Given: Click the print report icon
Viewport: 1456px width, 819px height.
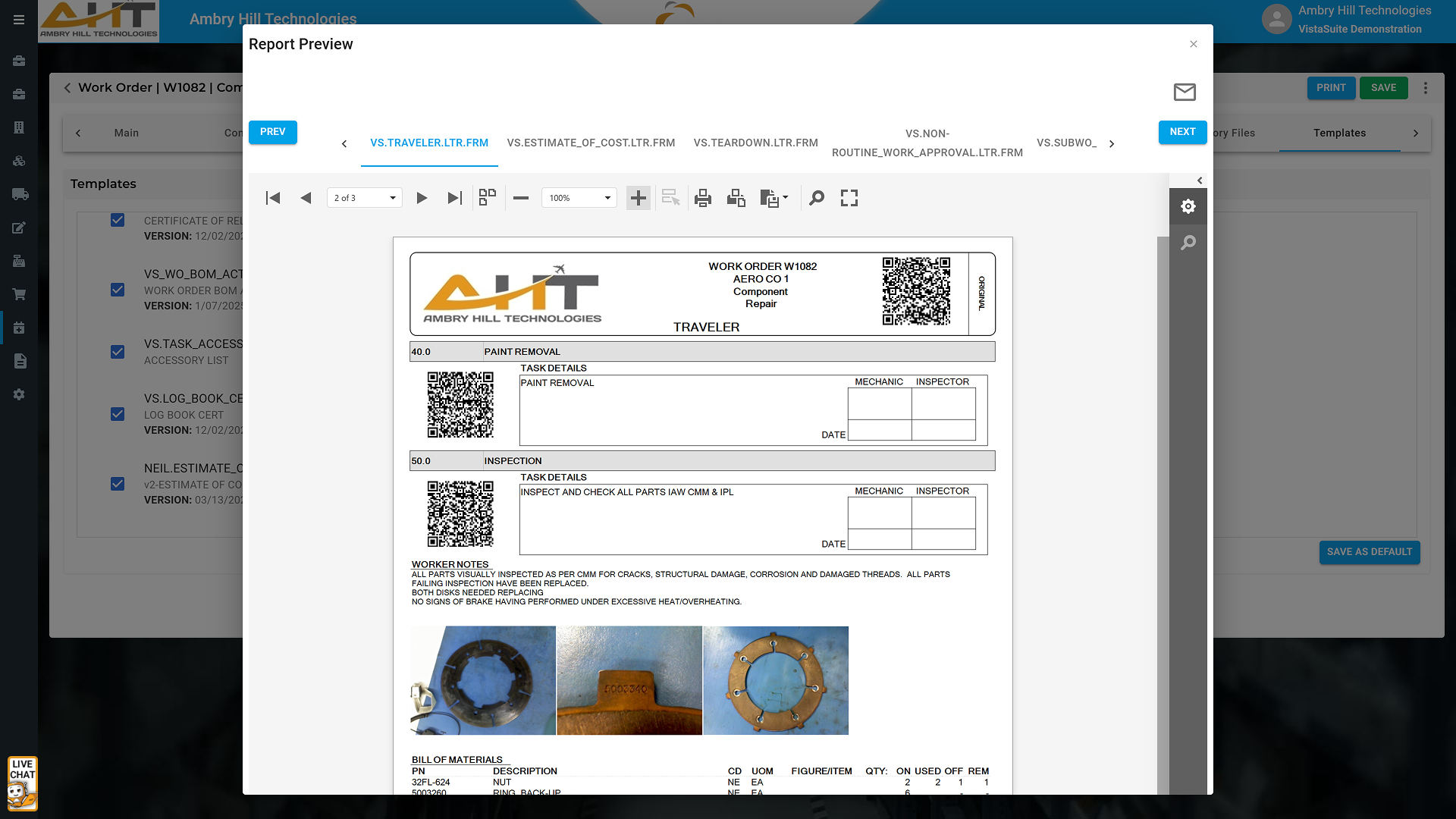Looking at the screenshot, I should point(703,198).
